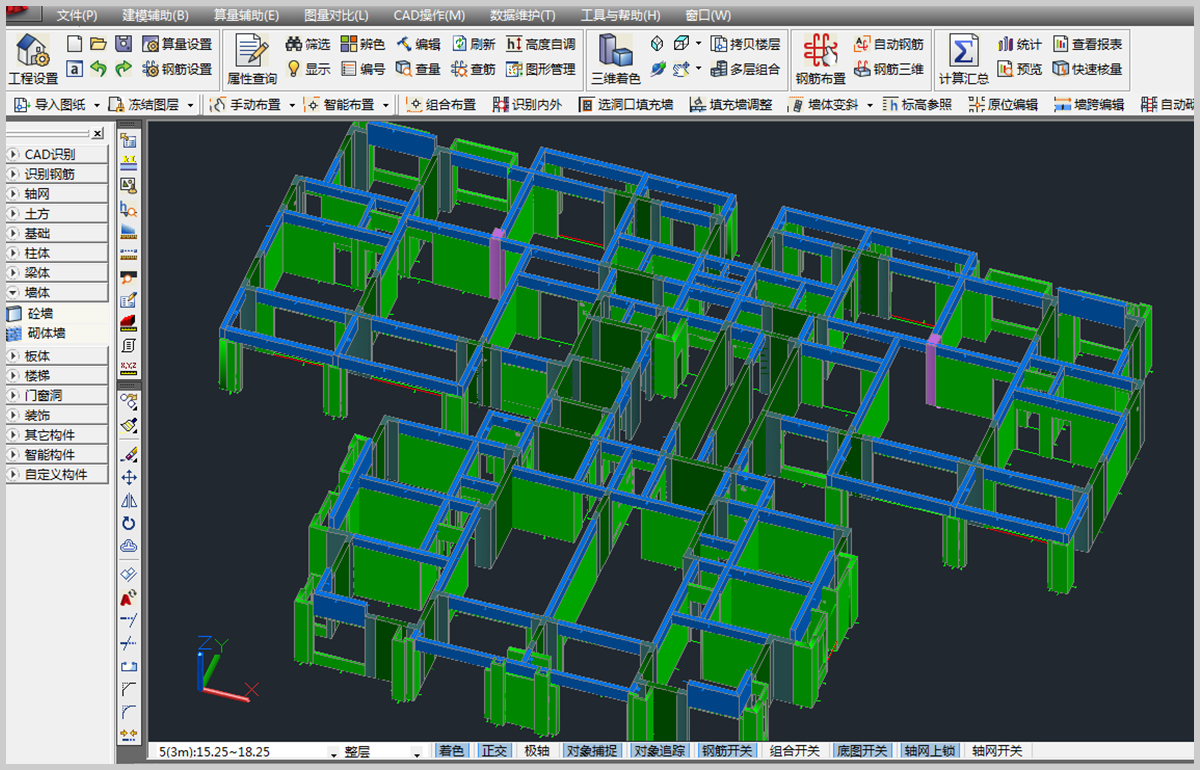Expand the 手动布置 dropdown arrow
This screenshot has width=1200, height=770.
pyautogui.click(x=292, y=105)
